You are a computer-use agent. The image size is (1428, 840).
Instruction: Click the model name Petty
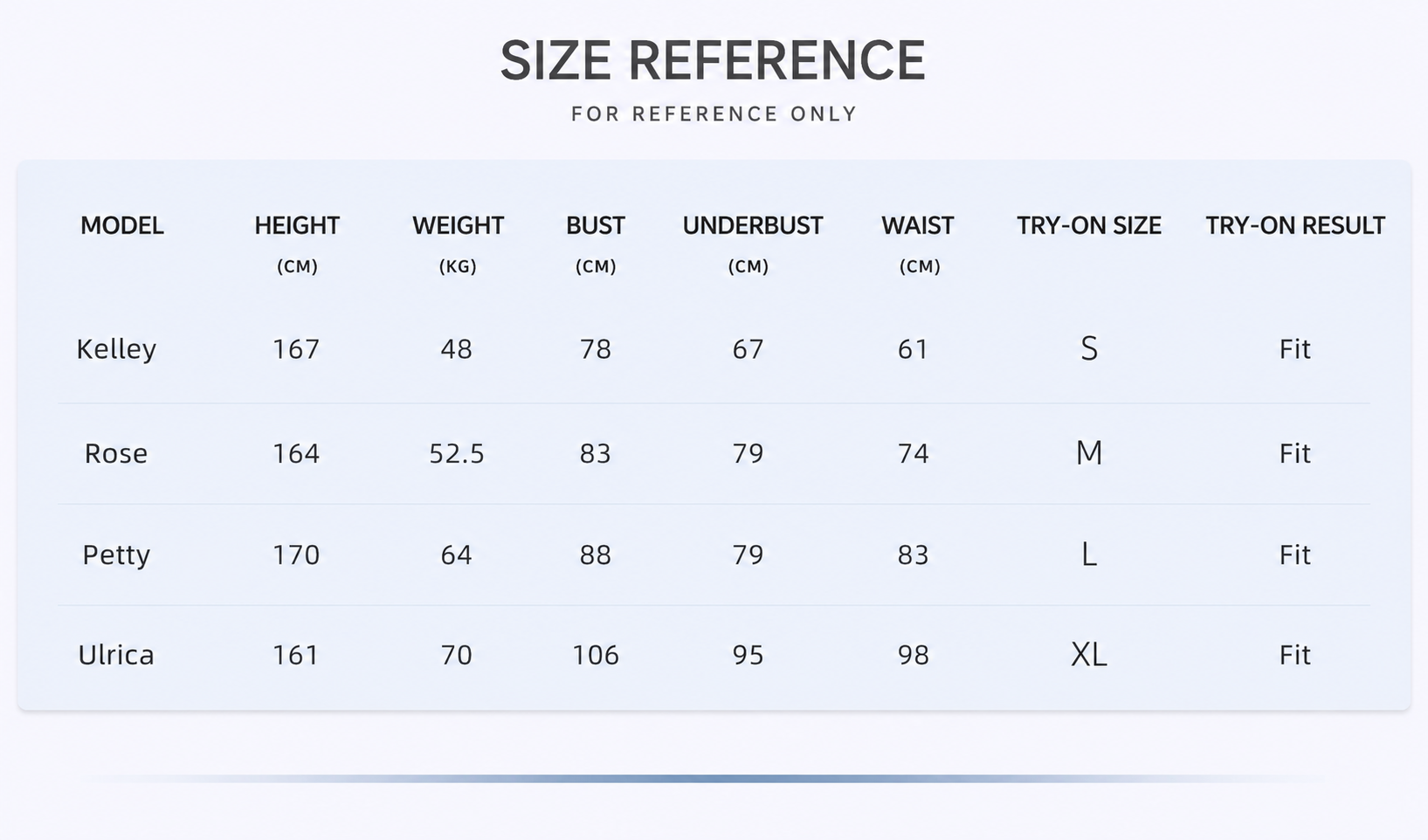tap(116, 555)
